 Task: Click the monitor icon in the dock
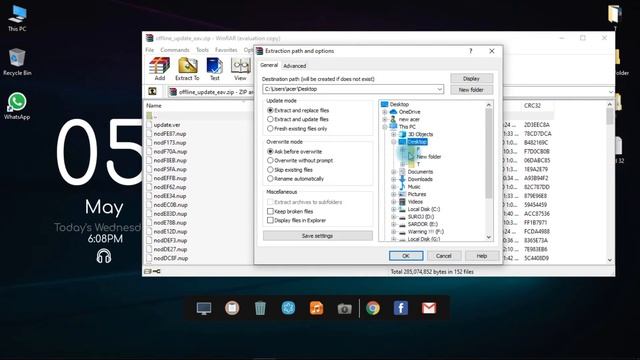[x=204, y=308]
